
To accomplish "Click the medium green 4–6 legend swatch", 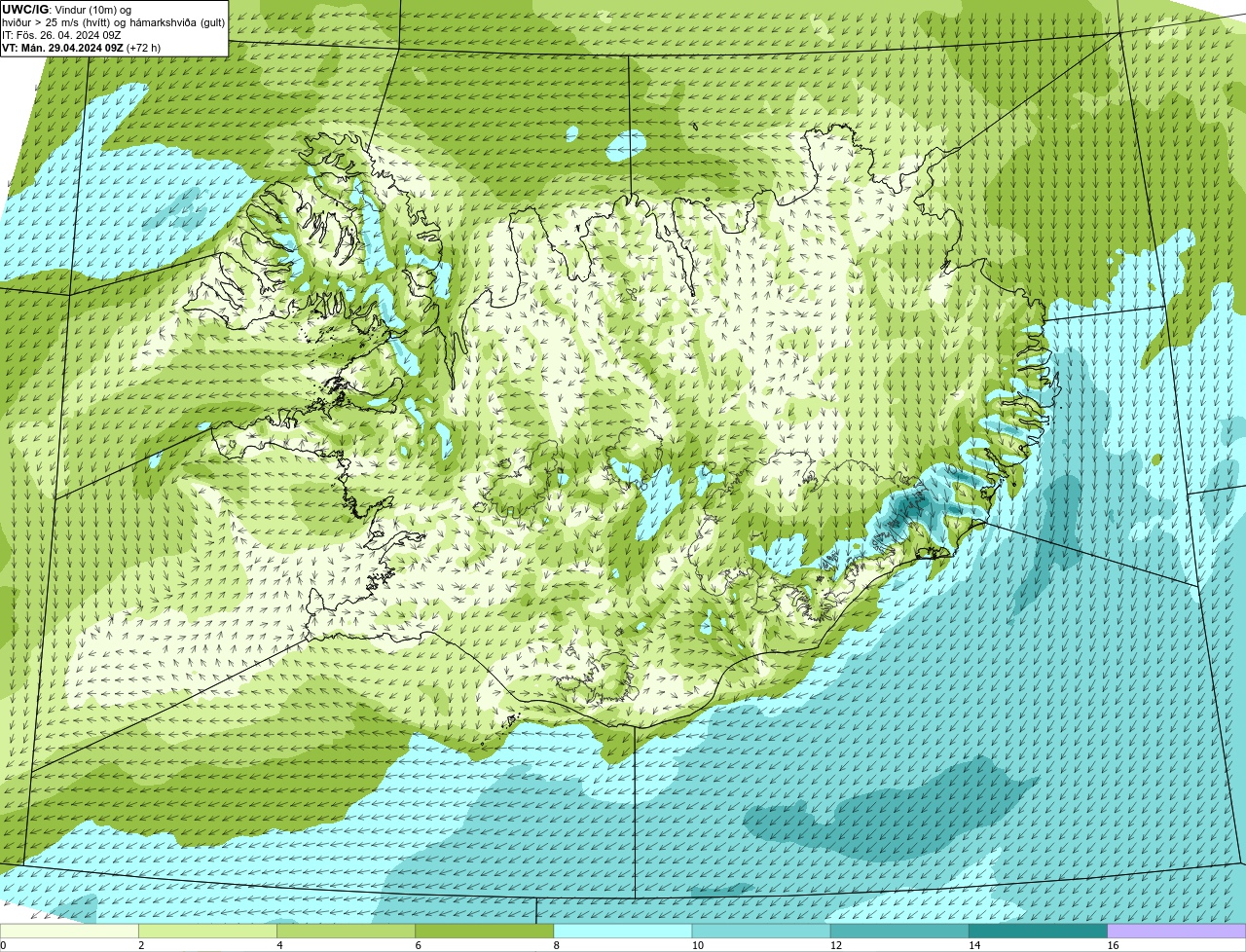I will pyautogui.click(x=347, y=932).
